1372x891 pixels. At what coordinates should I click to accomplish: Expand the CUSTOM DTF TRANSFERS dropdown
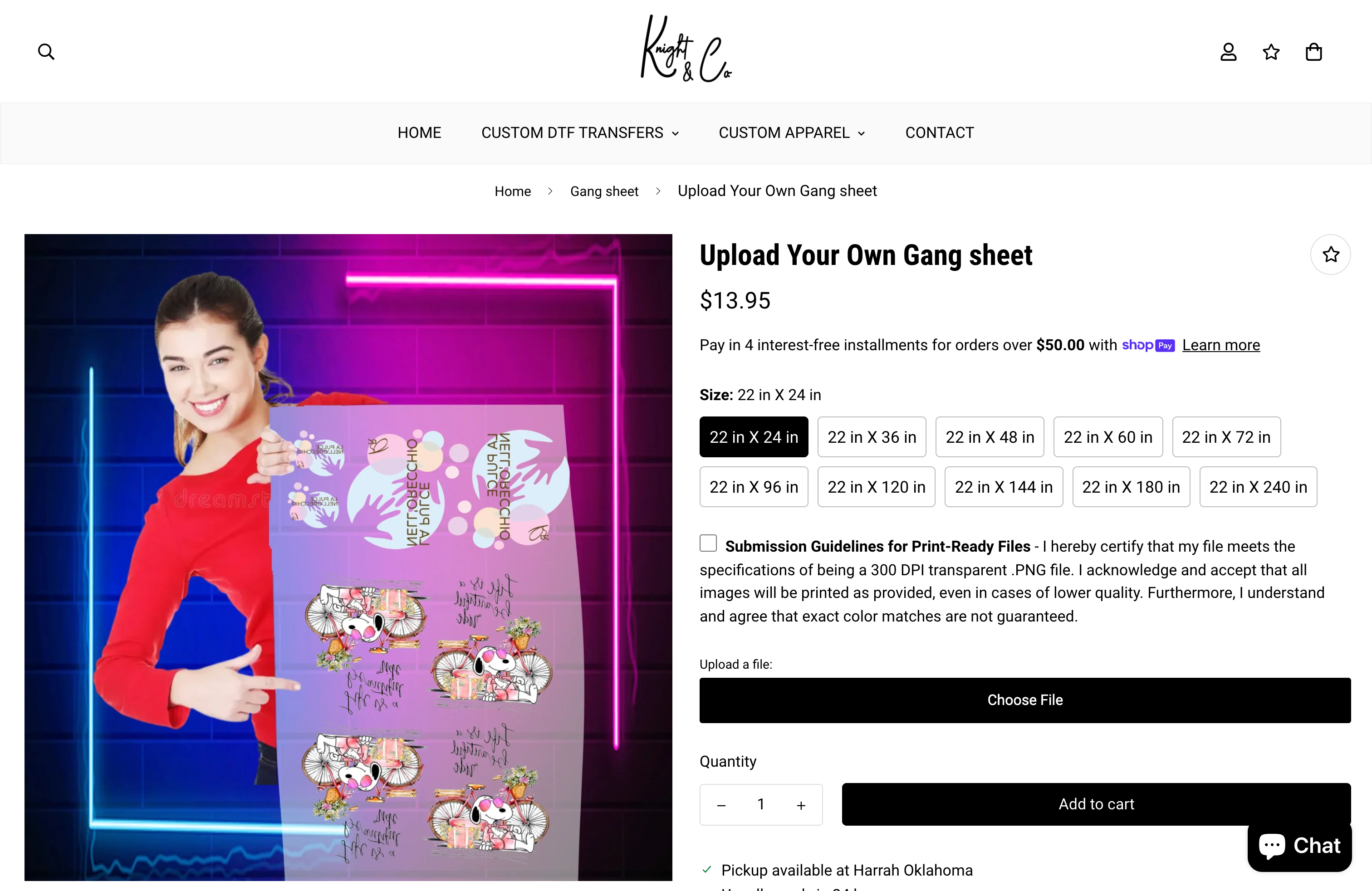point(580,132)
